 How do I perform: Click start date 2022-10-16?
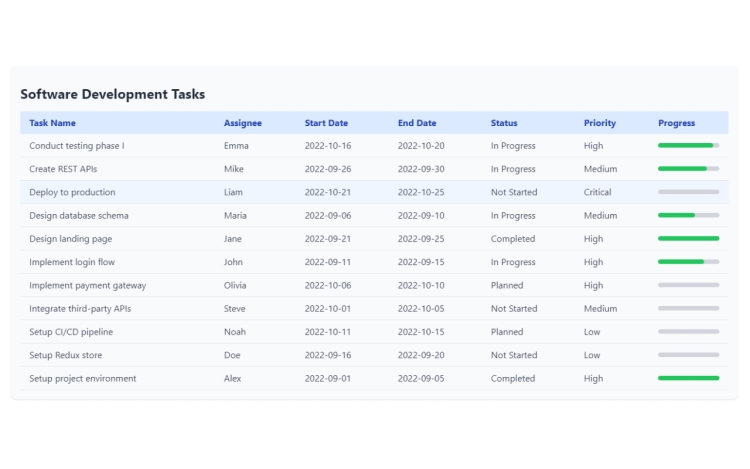[328, 146]
